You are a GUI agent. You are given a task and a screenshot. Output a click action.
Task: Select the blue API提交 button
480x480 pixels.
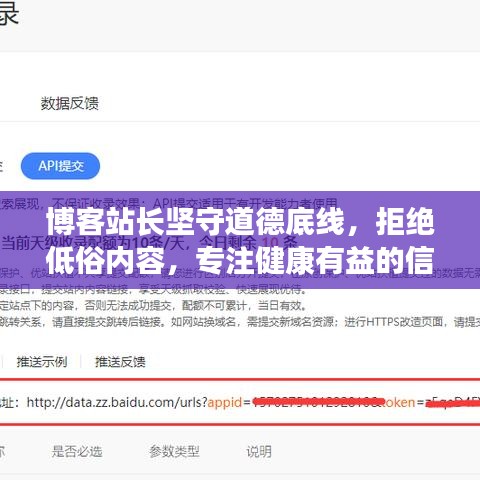point(60,166)
